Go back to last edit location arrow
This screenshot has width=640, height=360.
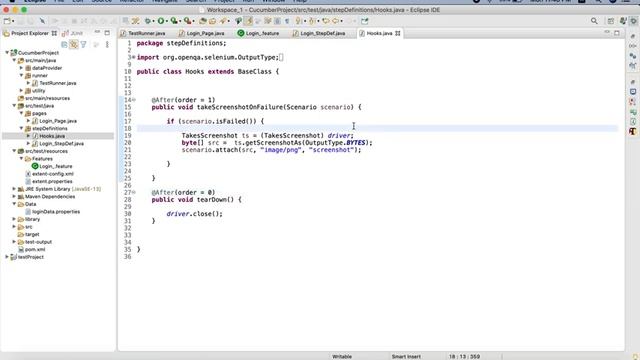(325, 21)
